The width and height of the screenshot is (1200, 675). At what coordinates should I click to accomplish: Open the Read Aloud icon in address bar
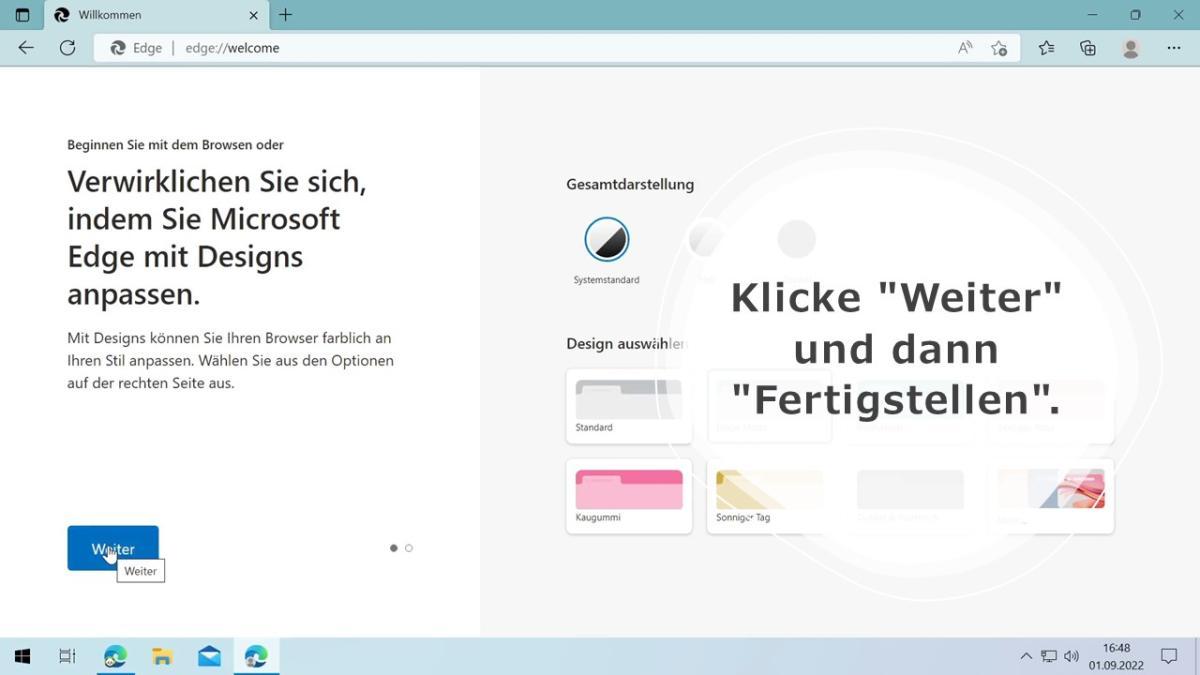pos(965,48)
